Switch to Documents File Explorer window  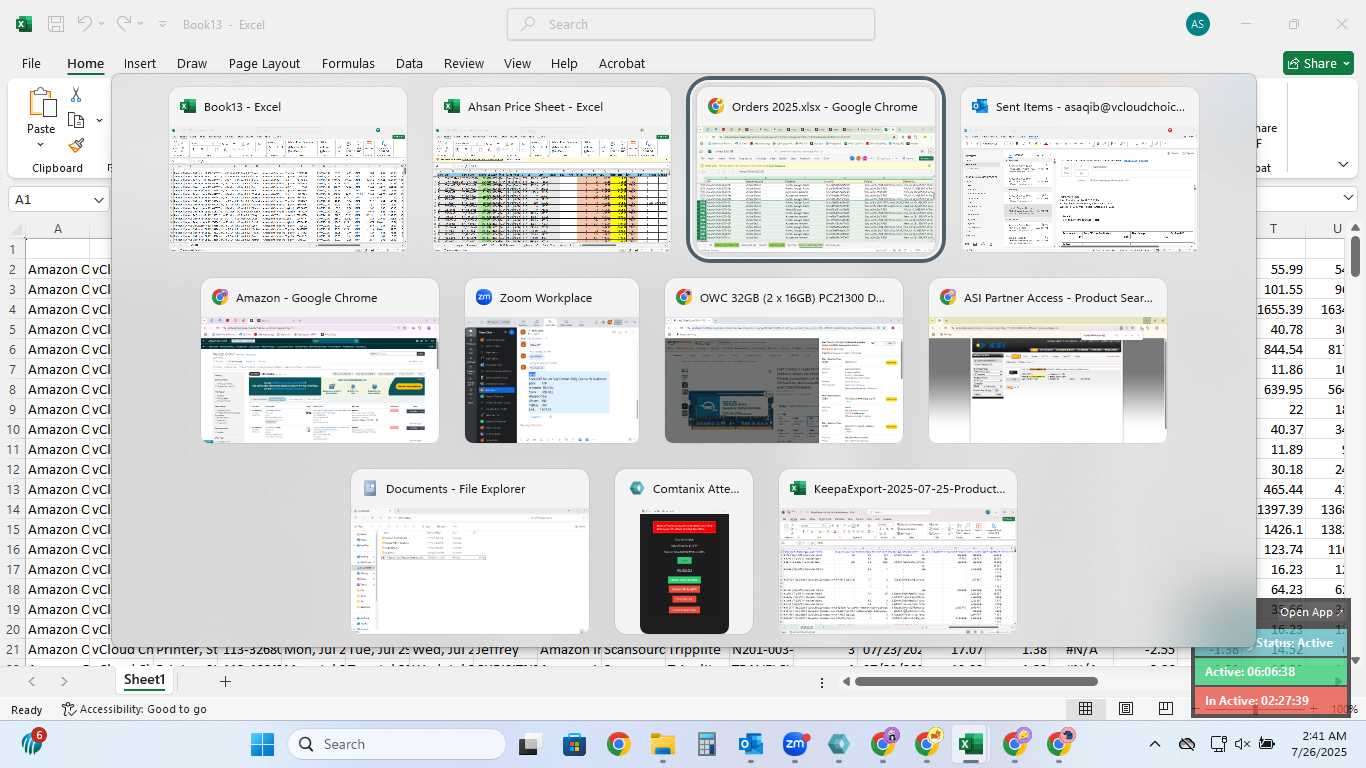470,552
